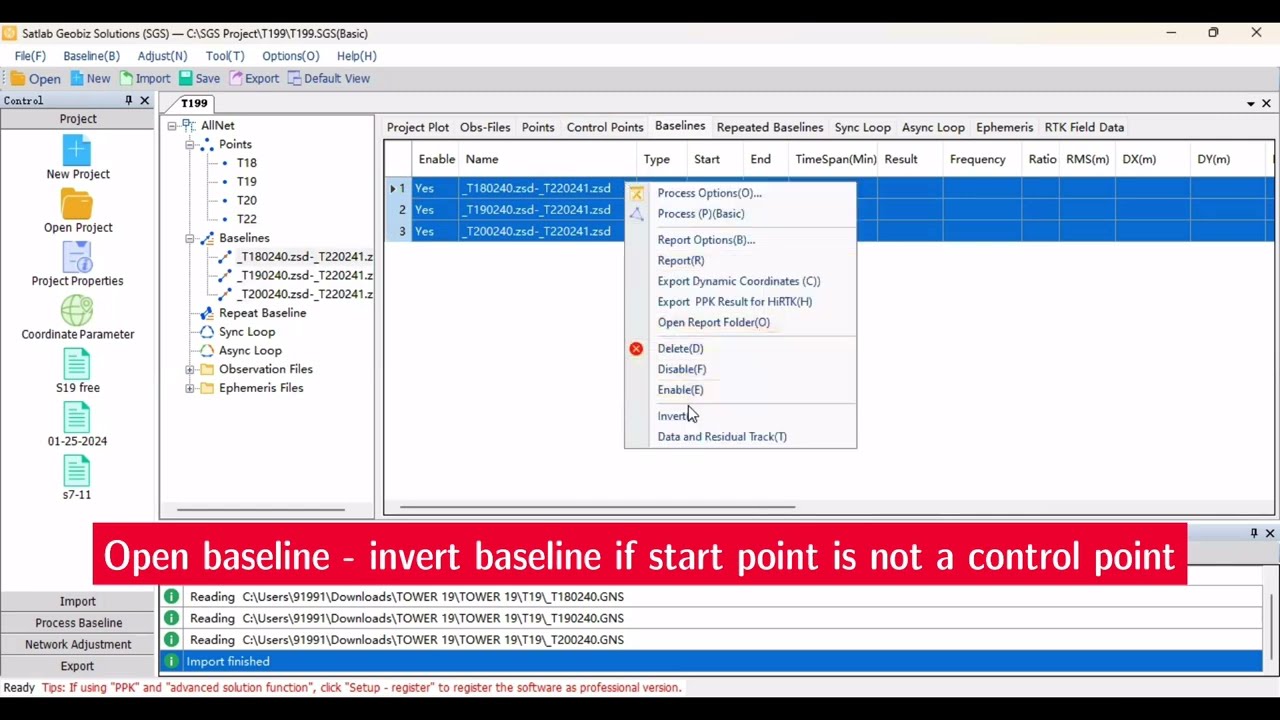Viewport: 1280px width, 720px height.
Task: Select point T19 in the tree
Action: (246, 182)
